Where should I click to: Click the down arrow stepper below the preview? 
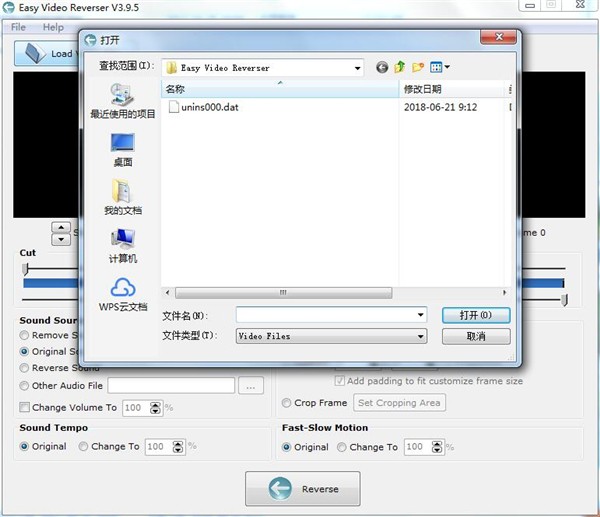click(x=61, y=240)
